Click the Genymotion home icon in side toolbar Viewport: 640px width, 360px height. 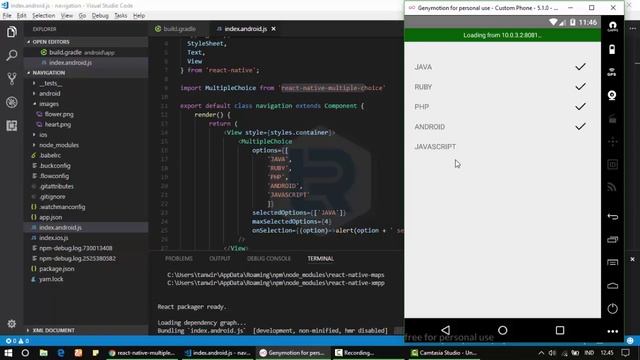tap(612, 285)
